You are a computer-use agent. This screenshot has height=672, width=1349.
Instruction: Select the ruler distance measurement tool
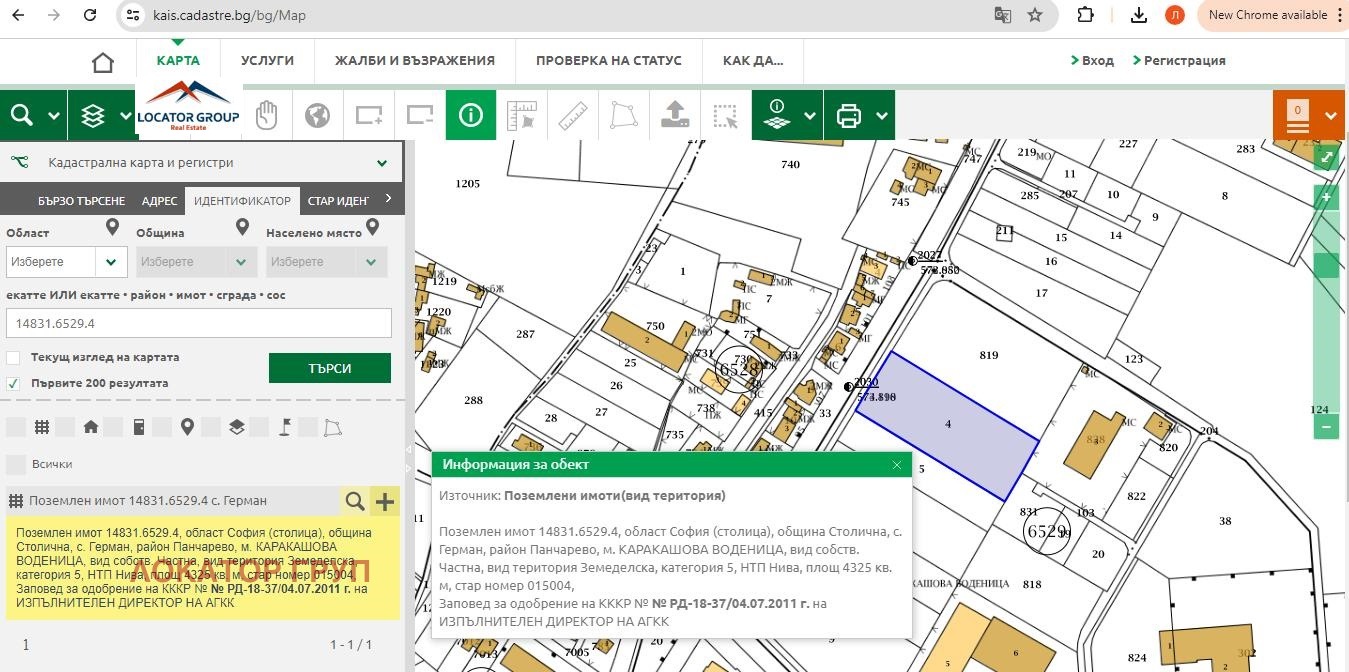tap(572, 116)
